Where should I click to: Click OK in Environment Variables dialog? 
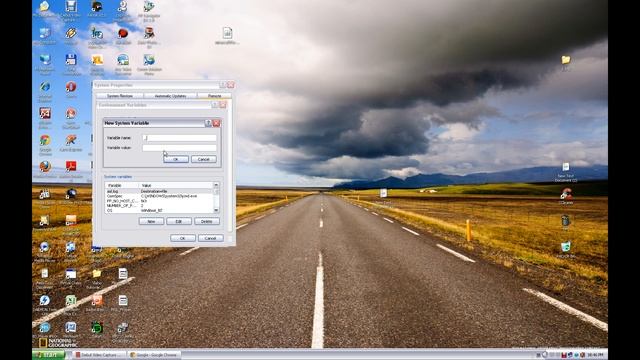point(182,238)
